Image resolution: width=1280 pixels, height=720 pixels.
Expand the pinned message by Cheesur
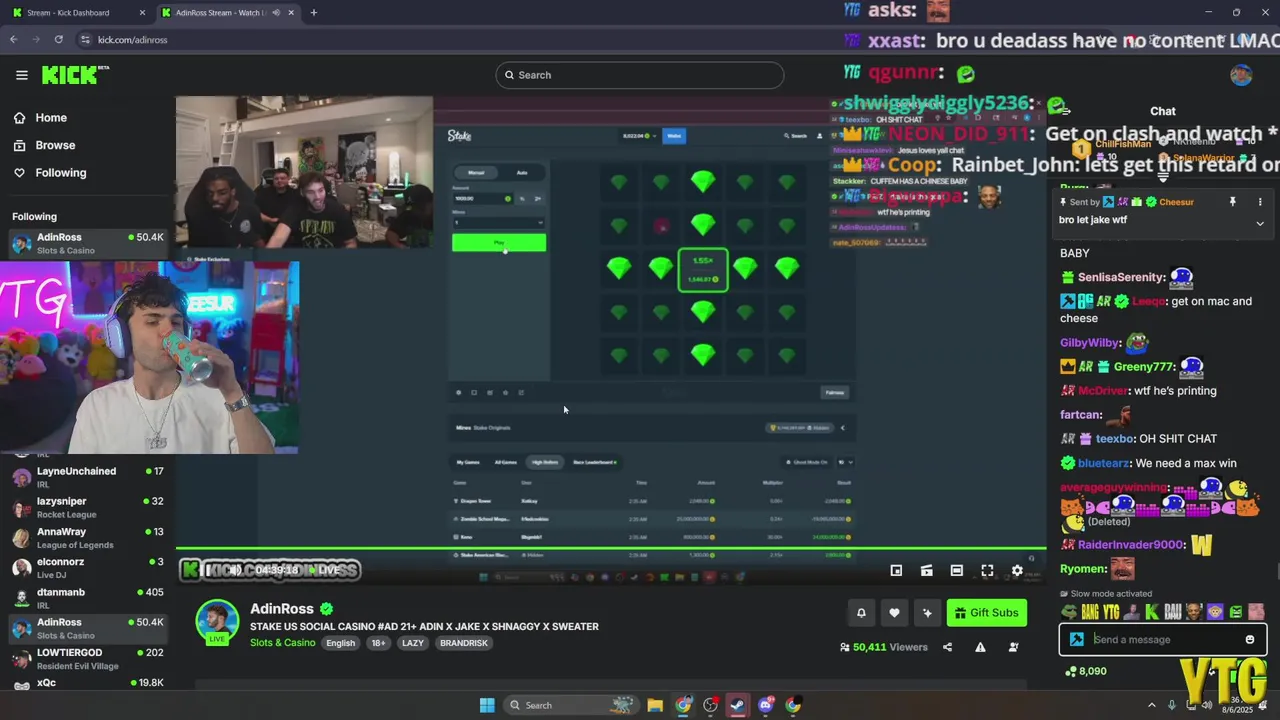click(x=1260, y=223)
